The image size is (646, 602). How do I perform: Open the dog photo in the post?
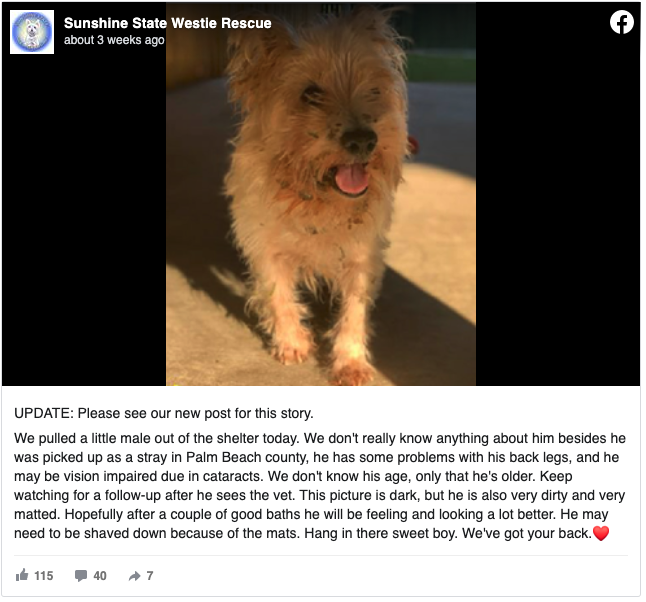pyautogui.click(x=321, y=194)
